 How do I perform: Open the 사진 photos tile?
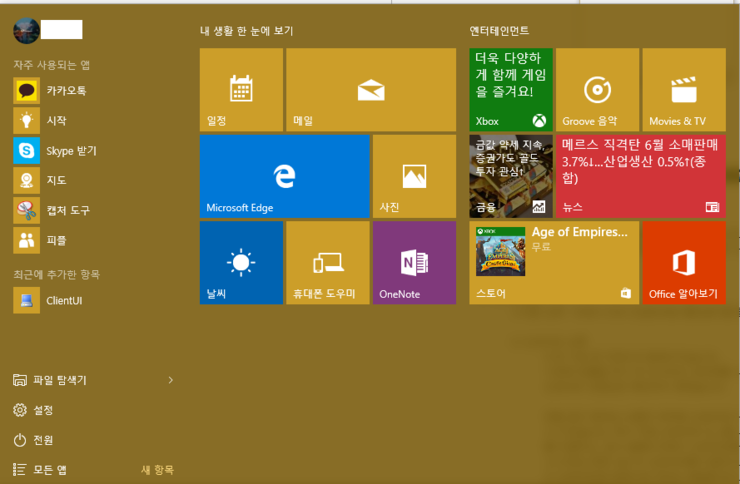[414, 176]
